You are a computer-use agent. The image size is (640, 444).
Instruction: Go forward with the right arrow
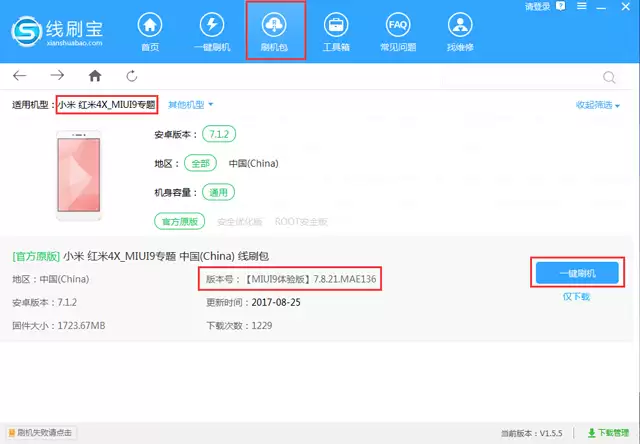(57, 75)
